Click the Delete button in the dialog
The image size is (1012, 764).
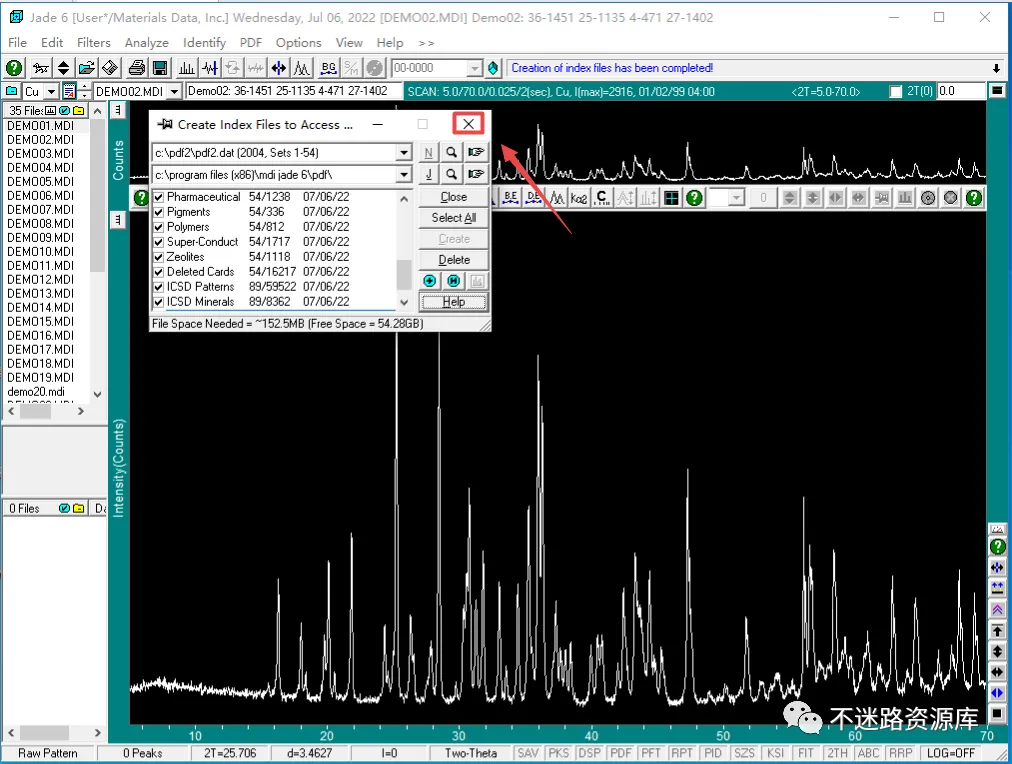tap(454, 260)
